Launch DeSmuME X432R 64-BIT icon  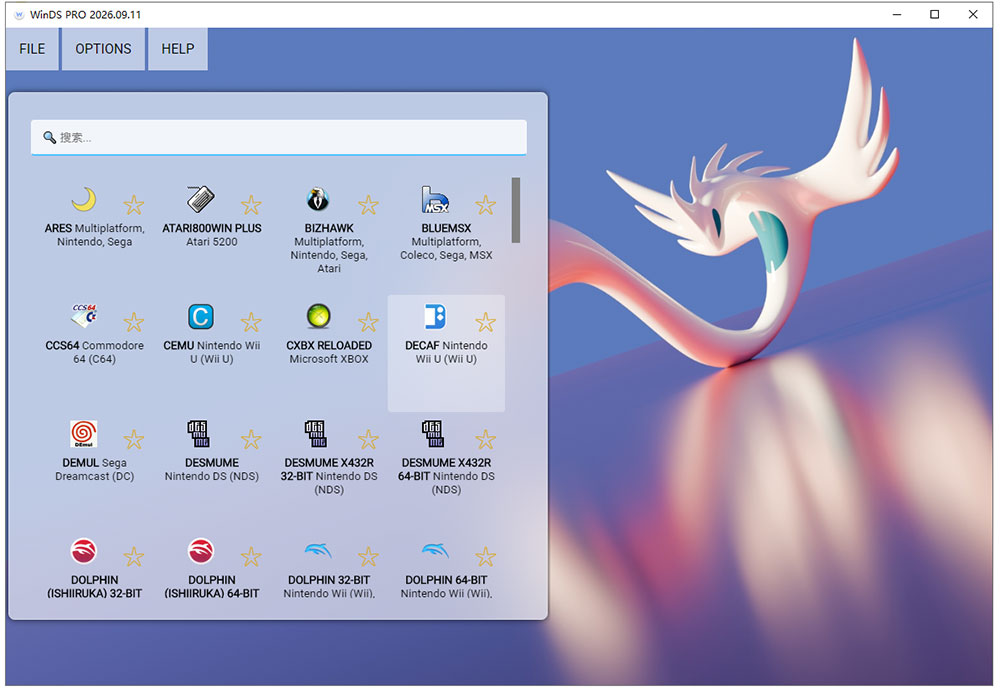[433, 434]
